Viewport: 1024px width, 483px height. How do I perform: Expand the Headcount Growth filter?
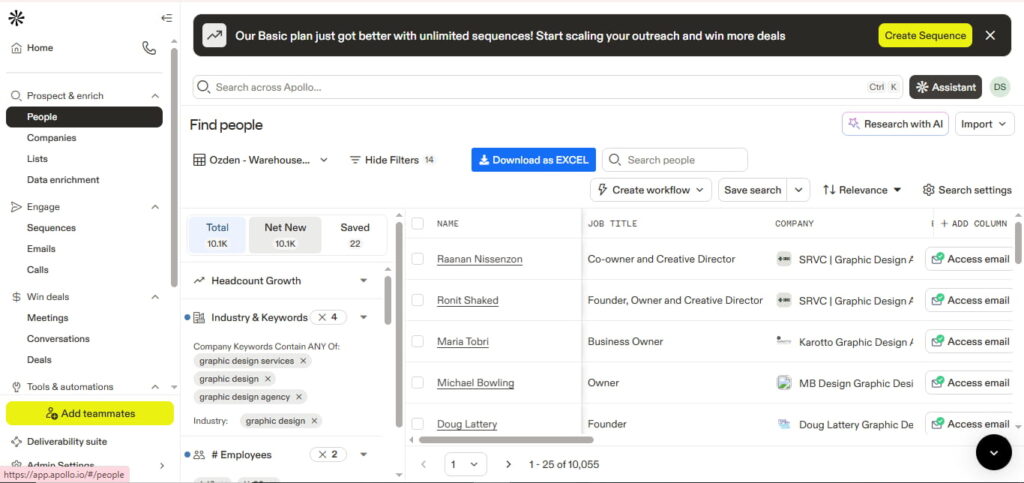pyautogui.click(x=363, y=281)
